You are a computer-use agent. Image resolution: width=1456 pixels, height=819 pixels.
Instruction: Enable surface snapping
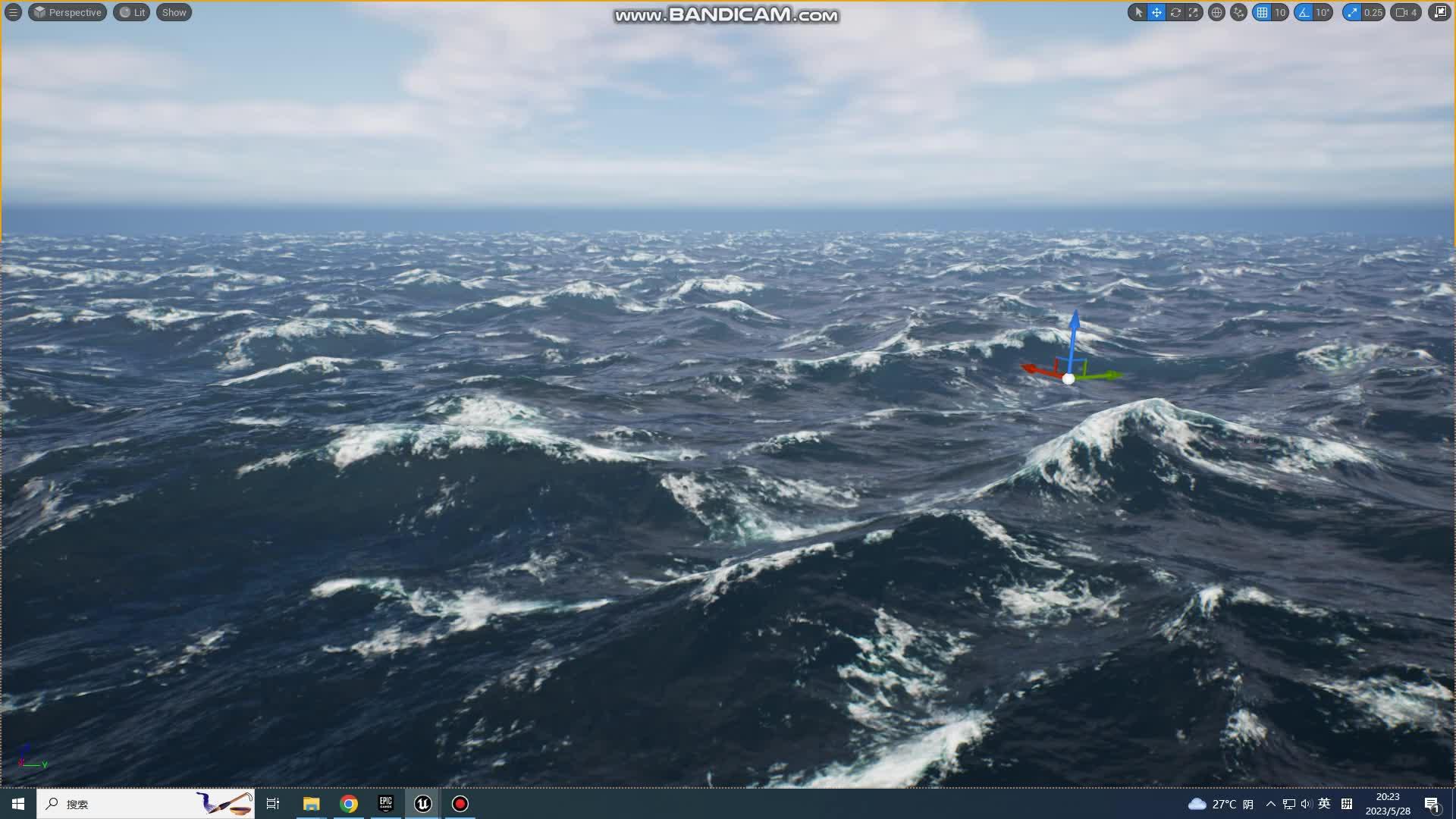tap(1238, 12)
